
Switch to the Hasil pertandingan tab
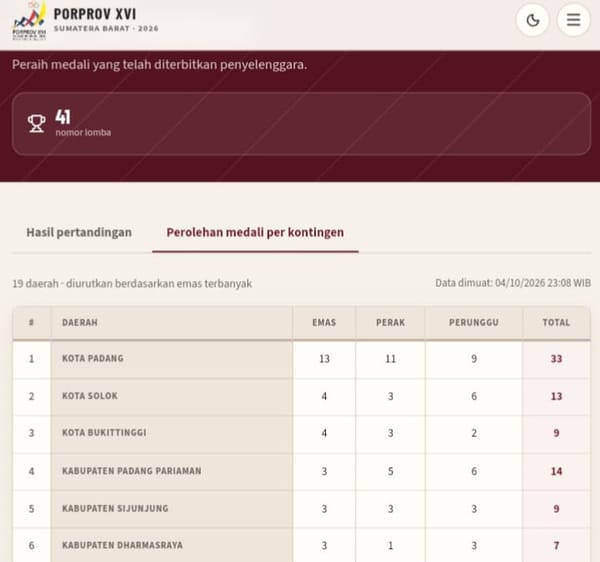click(79, 232)
